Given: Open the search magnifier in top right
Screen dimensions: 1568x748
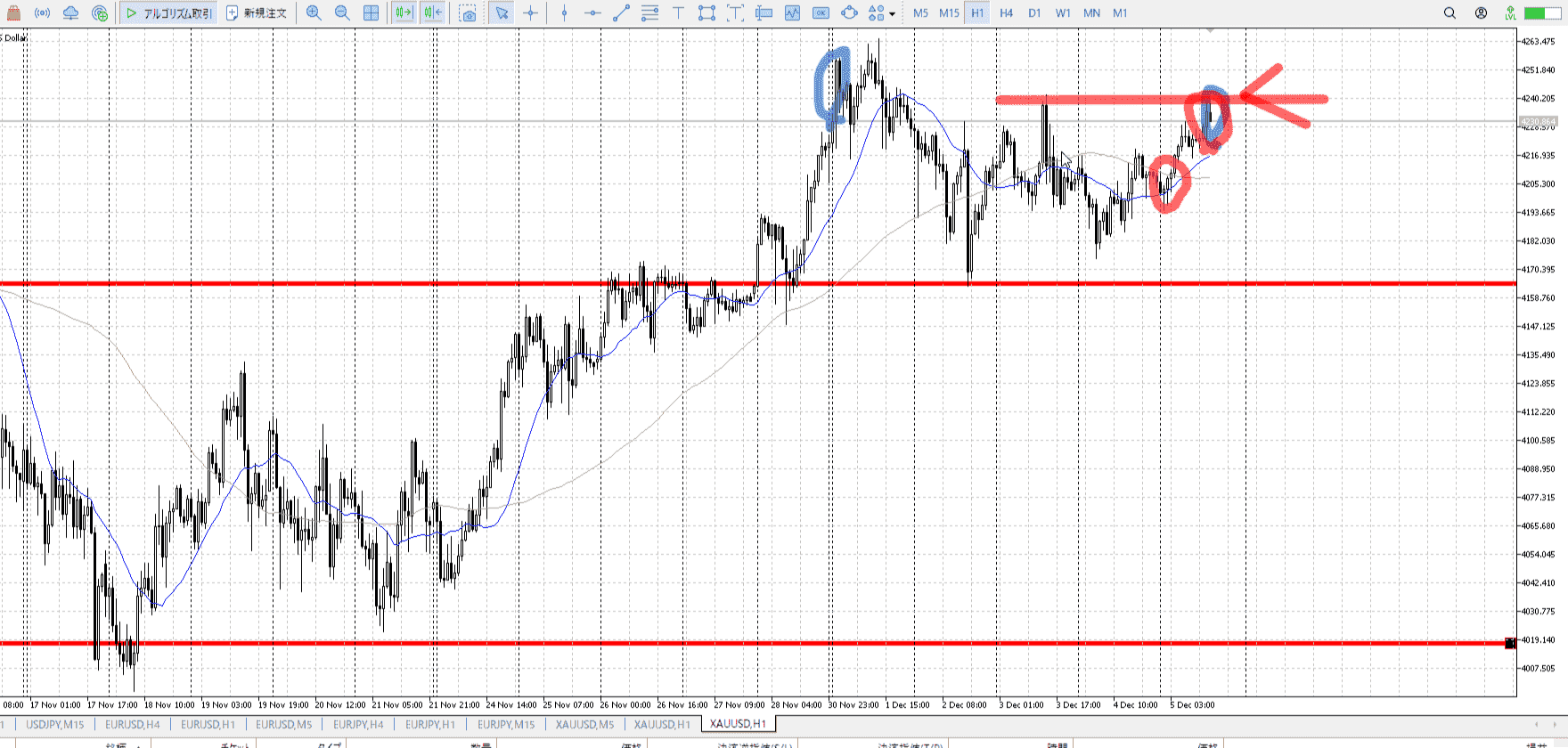Looking at the screenshot, I should pos(1450,13).
